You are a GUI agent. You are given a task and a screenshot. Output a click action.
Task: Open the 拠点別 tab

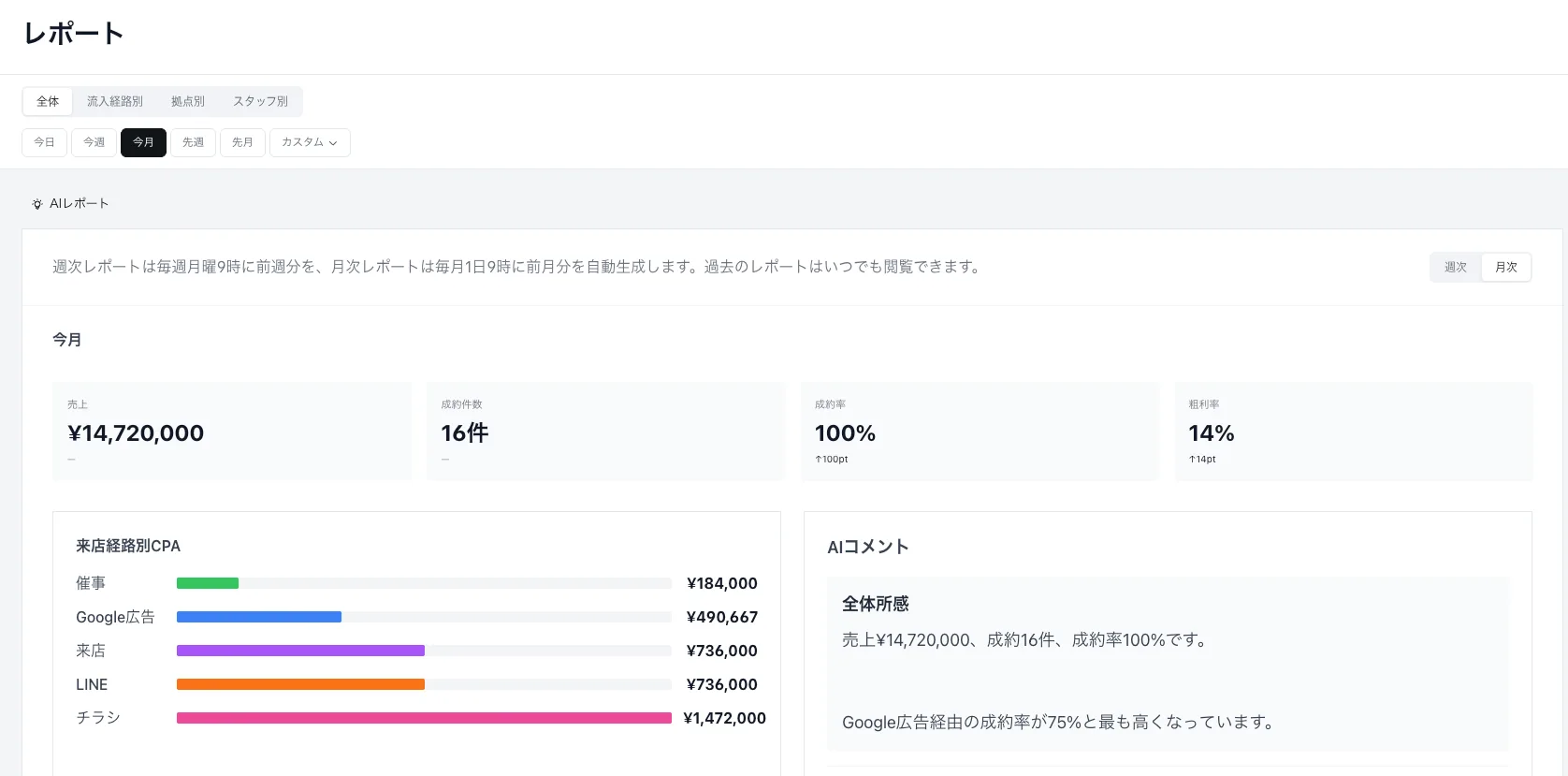coord(188,101)
